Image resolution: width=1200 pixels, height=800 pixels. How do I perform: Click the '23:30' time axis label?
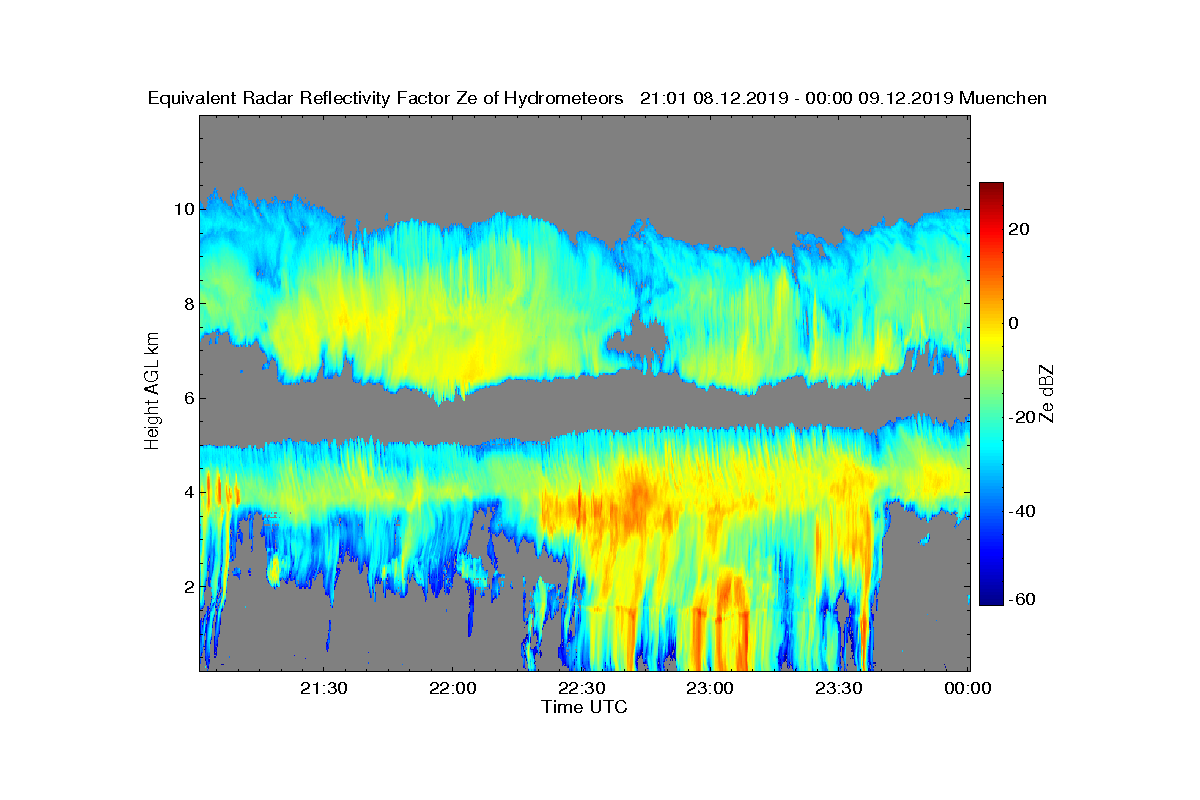click(x=838, y=688)
